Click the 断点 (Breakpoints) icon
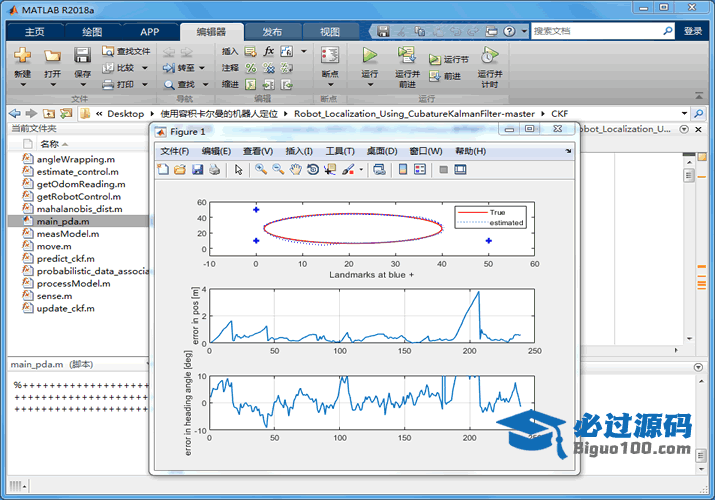The height and width of the screenshot is (500, 715). point(330,56)
